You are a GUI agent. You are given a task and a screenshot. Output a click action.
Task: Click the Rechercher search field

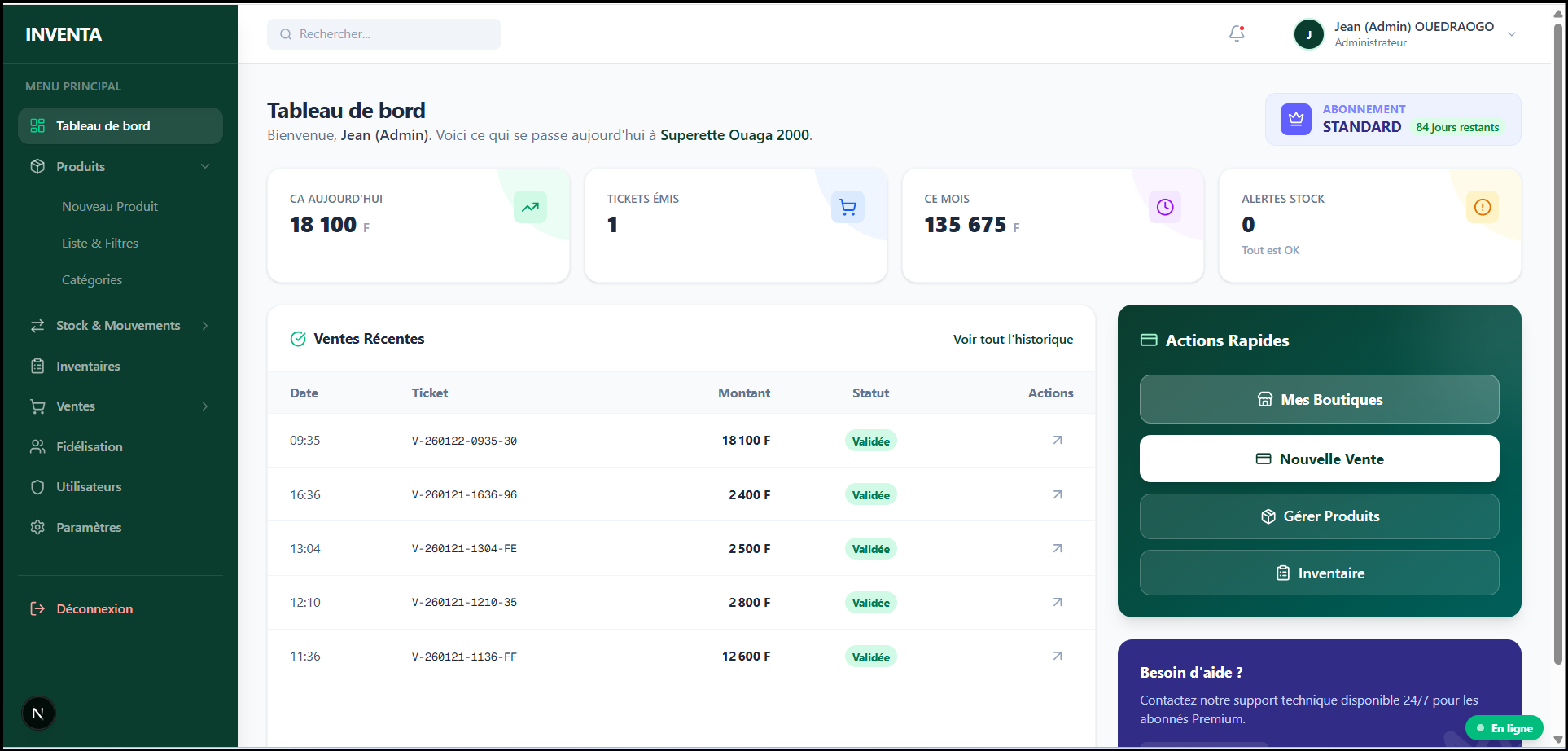click(x=384, y=34)
